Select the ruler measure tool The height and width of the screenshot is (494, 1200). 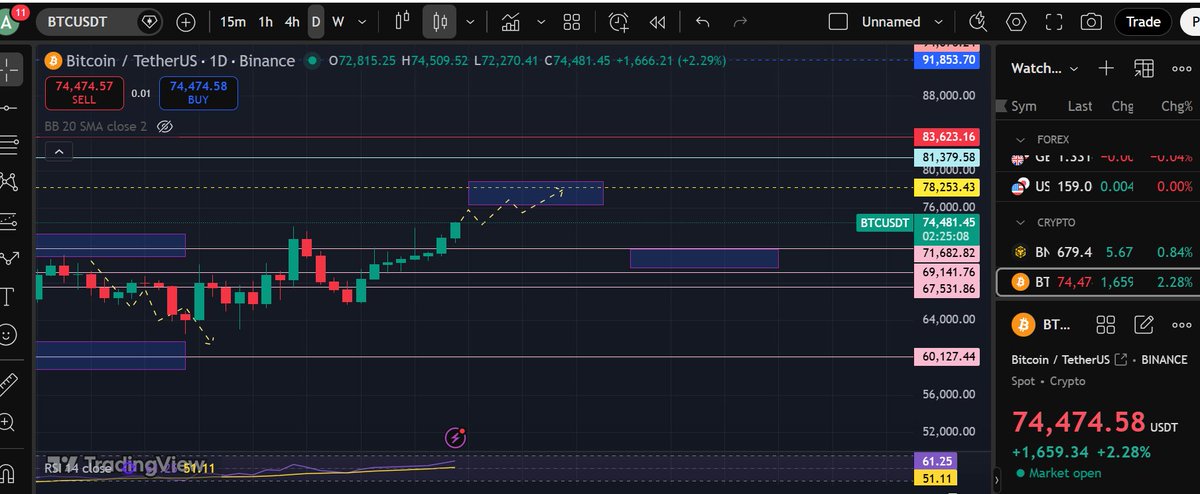[10, 383]
